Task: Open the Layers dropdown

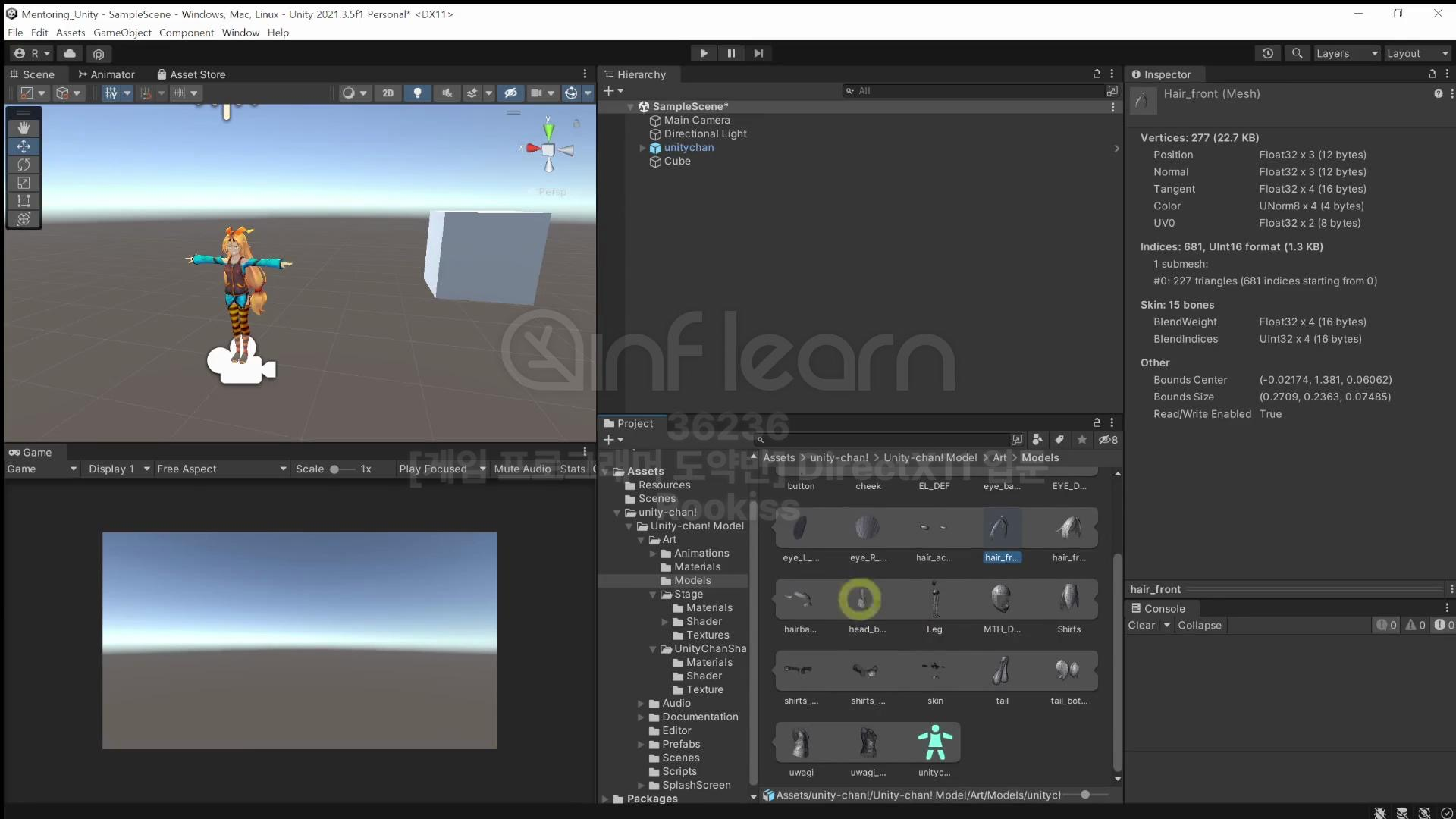Action: tap(1346, 53)
